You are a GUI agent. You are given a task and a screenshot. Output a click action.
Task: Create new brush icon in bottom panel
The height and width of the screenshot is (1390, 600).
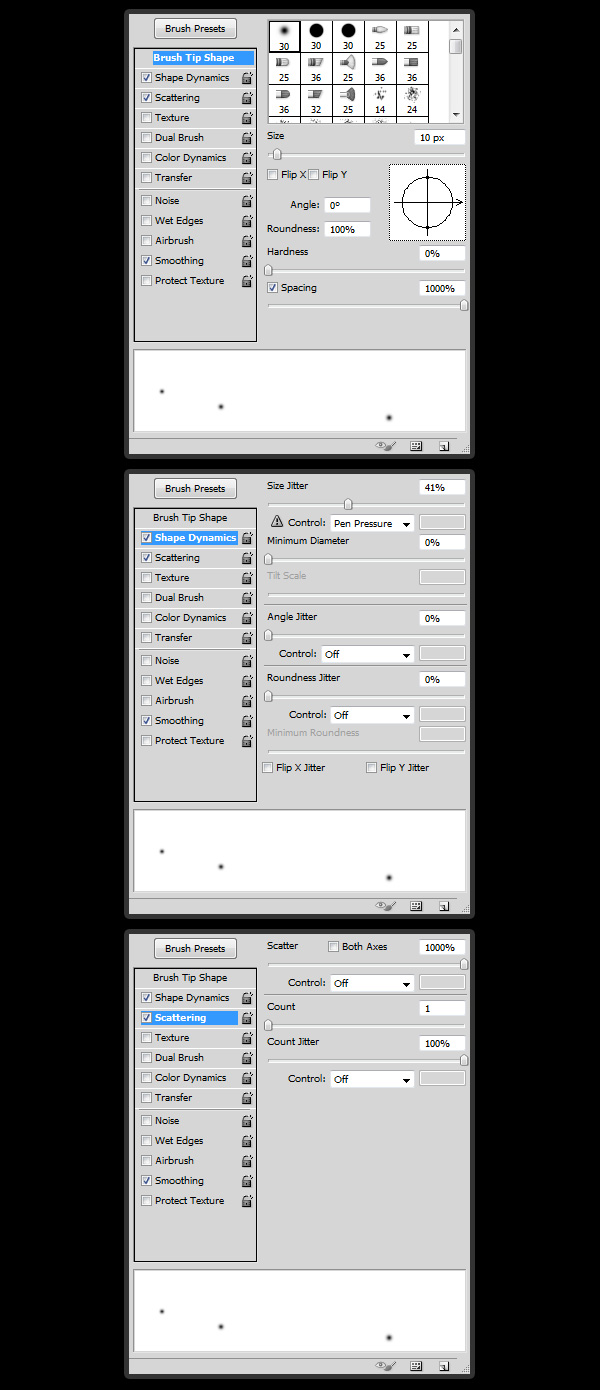click(x=443, y=1366)
